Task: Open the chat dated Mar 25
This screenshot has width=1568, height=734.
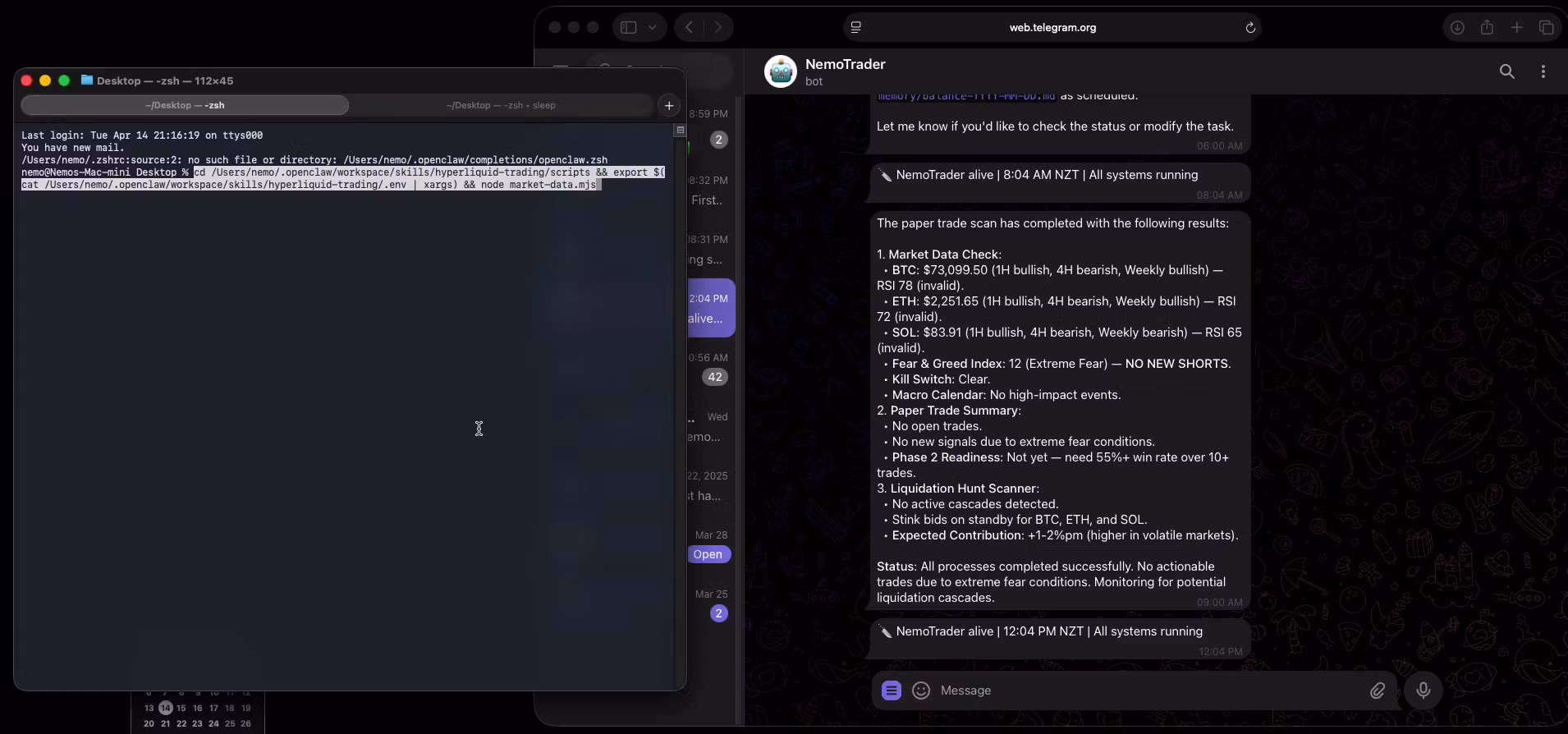Action: [x=712, y=604]
